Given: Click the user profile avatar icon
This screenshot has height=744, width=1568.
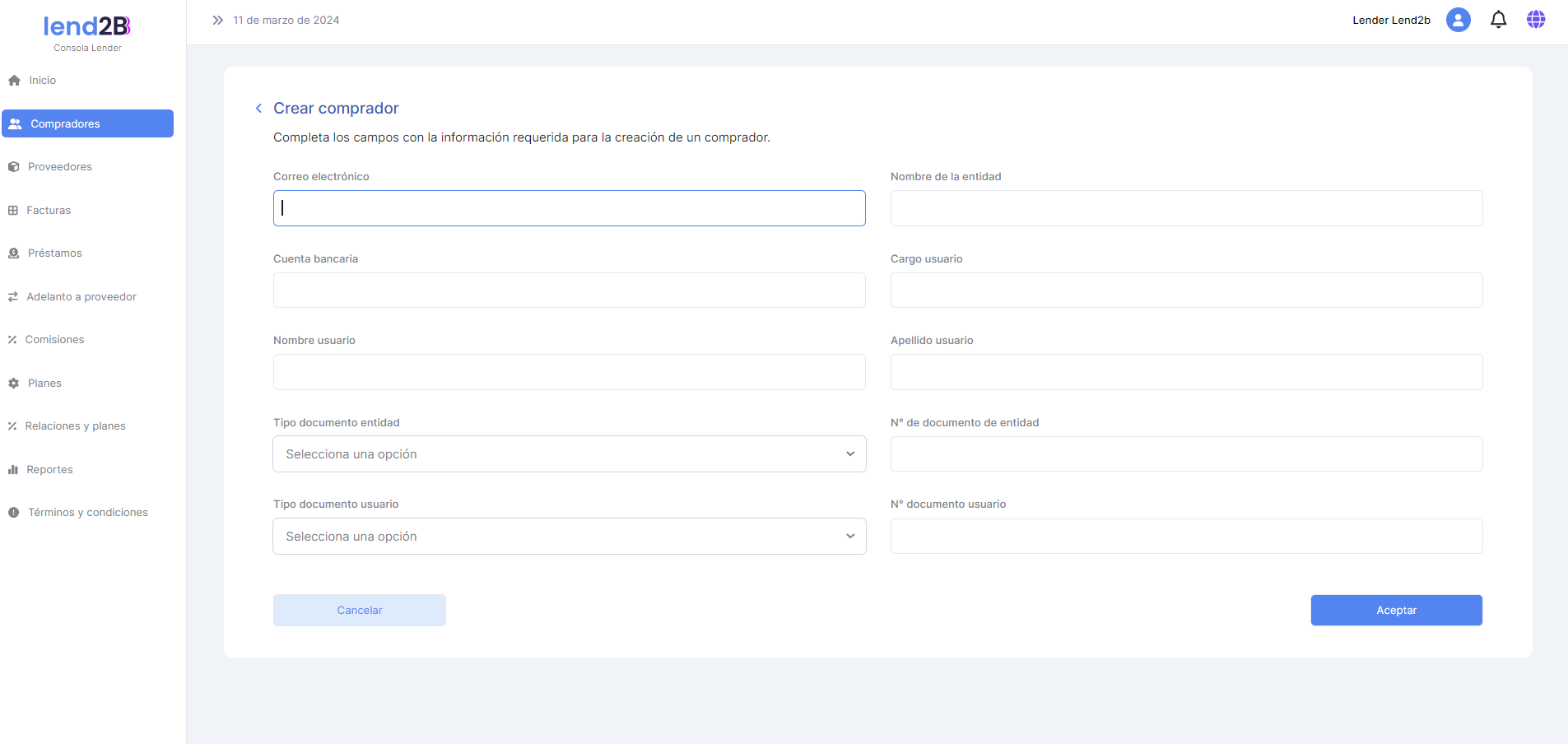Looking at the screenshot, I should pos(1458,20).
